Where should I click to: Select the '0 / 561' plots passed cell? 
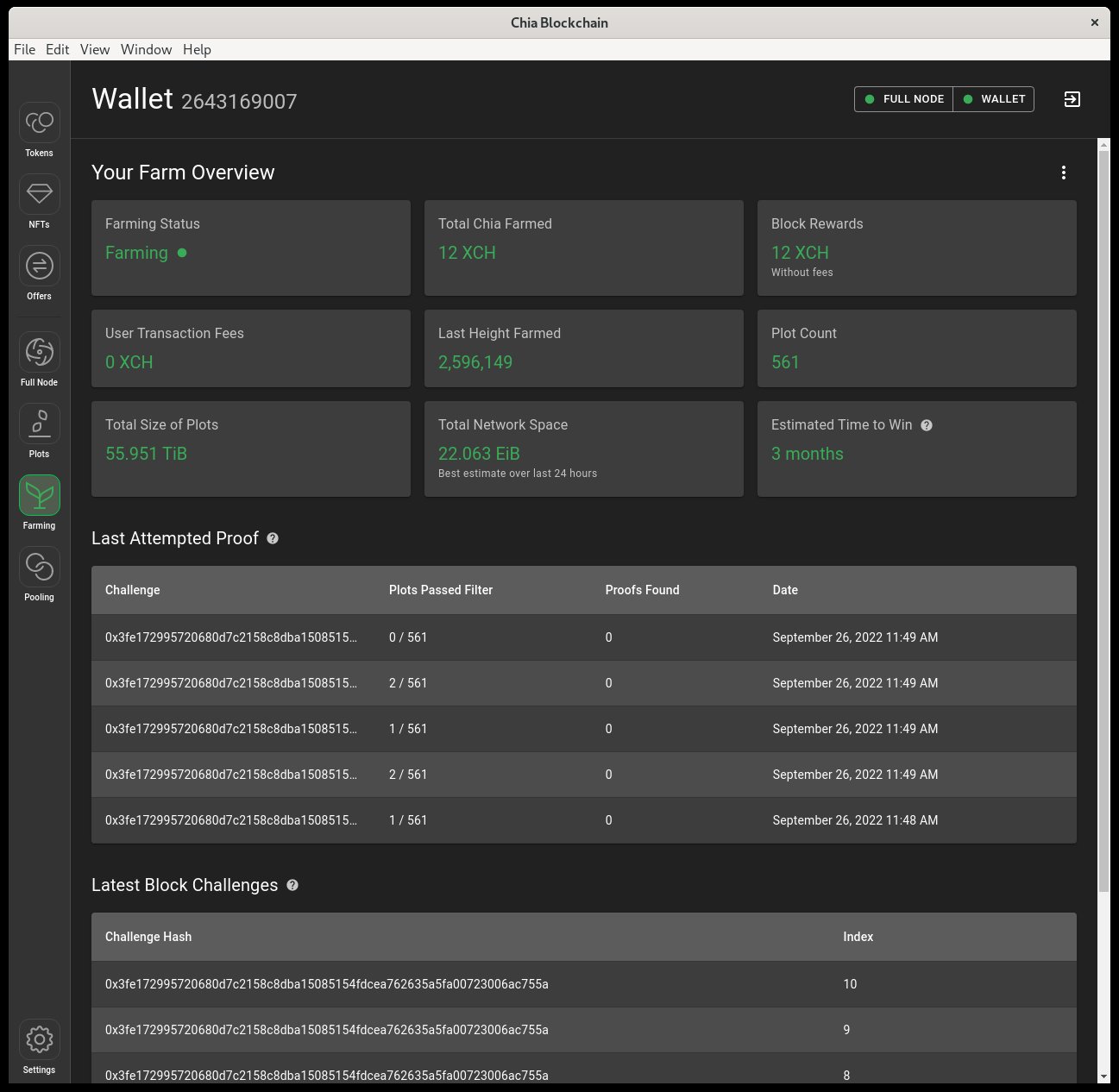point(408,637)
